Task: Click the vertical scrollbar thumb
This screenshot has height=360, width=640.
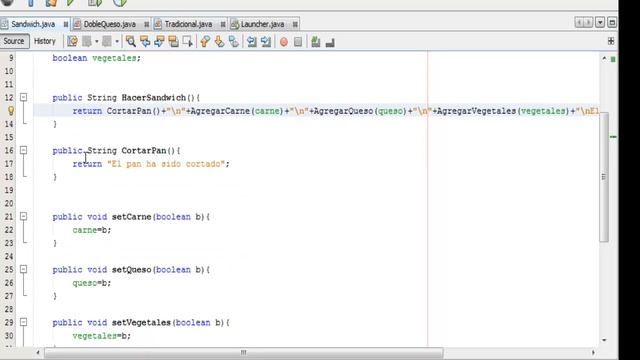Action: 604,177
